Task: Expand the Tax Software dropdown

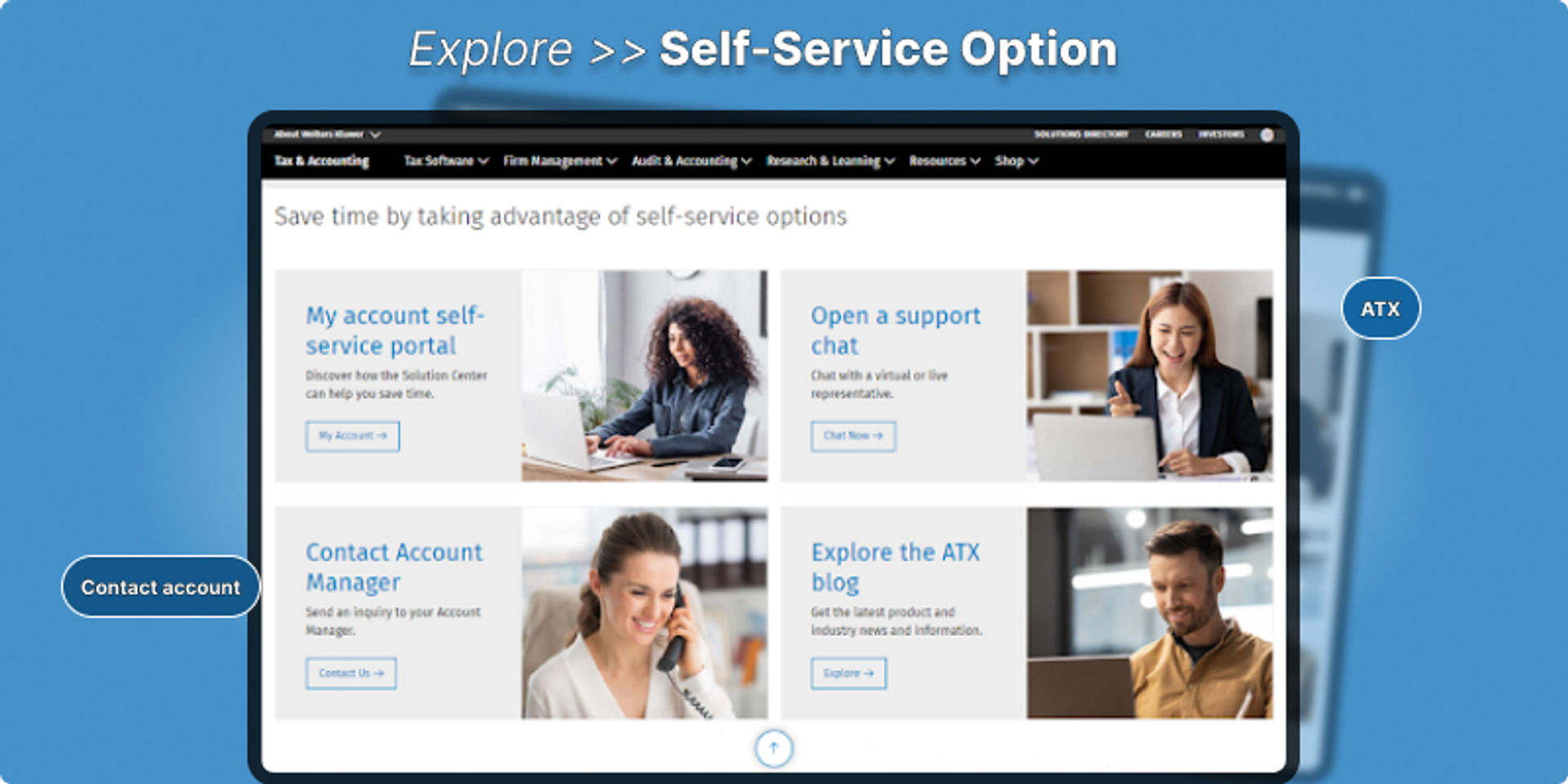Action: click(446, 161)
